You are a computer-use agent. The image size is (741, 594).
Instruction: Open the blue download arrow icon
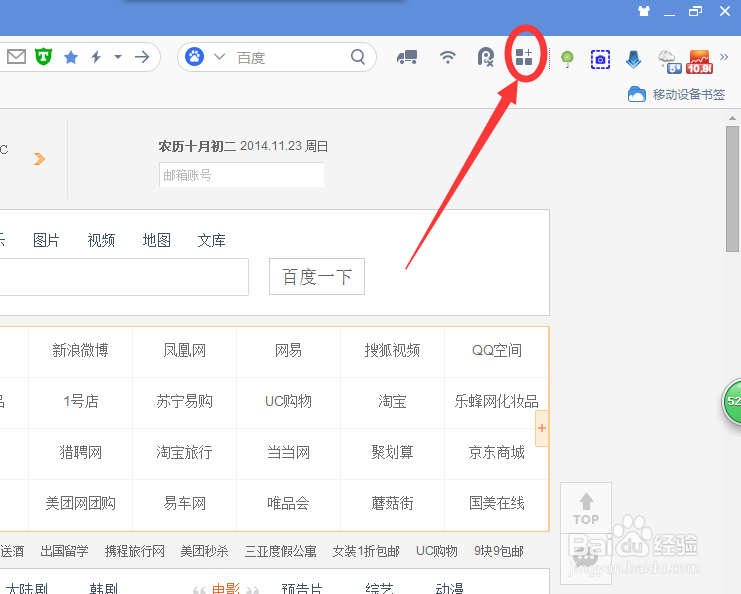[x=633, y=59]
